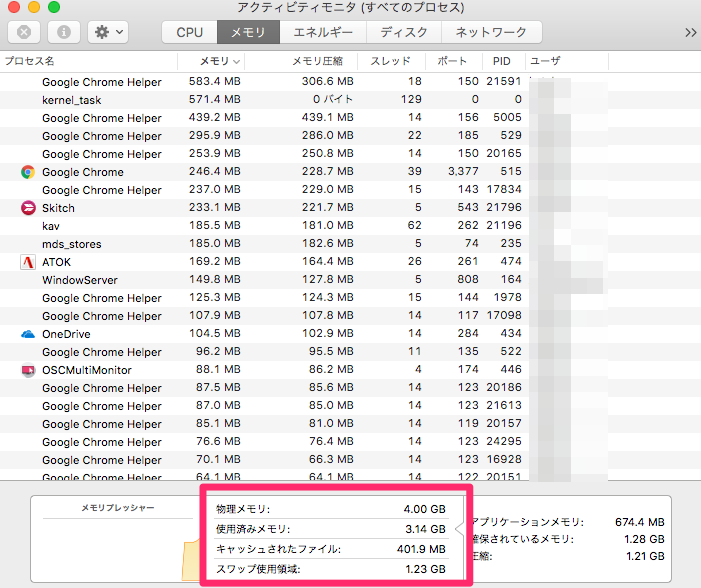This screenshot has height=588, width=701.
Task: Sort by プロセス名 column header
Action: point(89,61)
